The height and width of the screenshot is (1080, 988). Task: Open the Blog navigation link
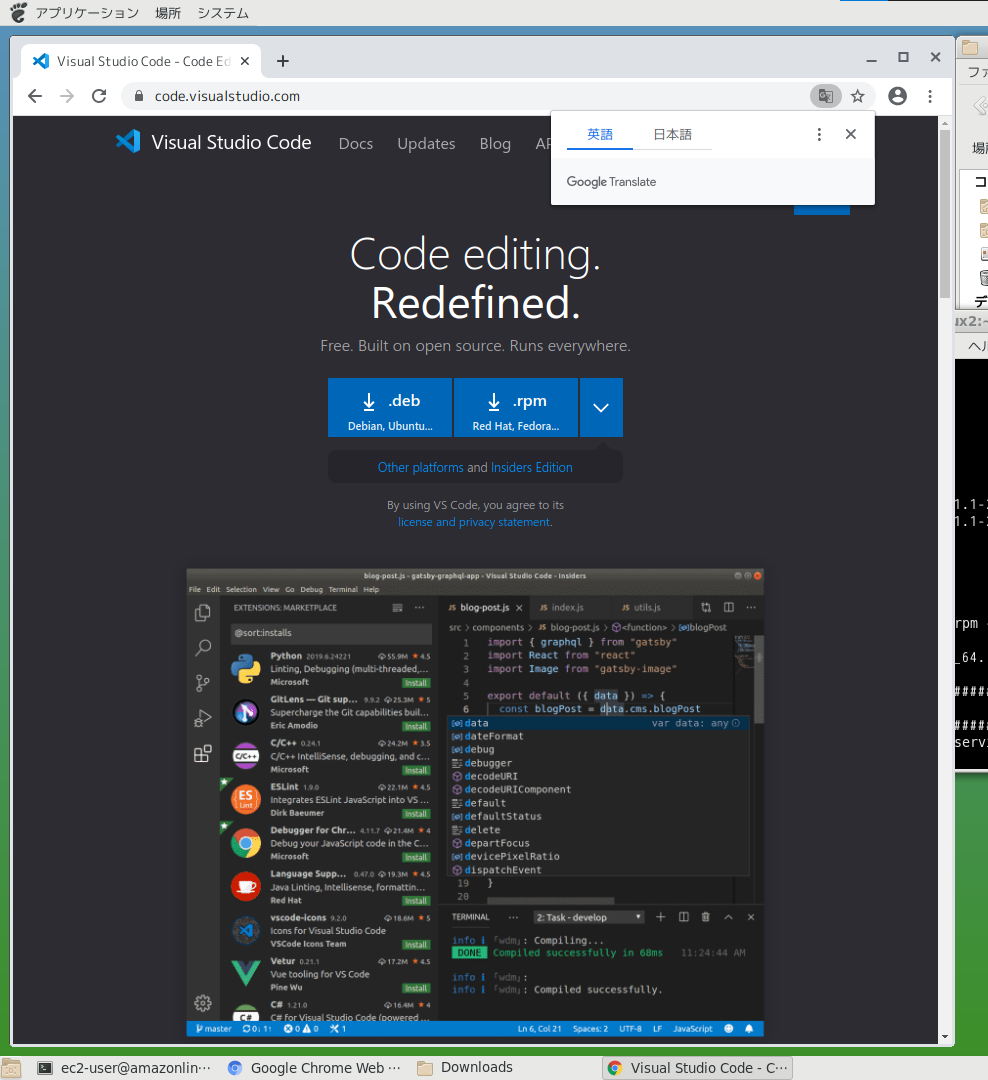[x=495, y=144]
